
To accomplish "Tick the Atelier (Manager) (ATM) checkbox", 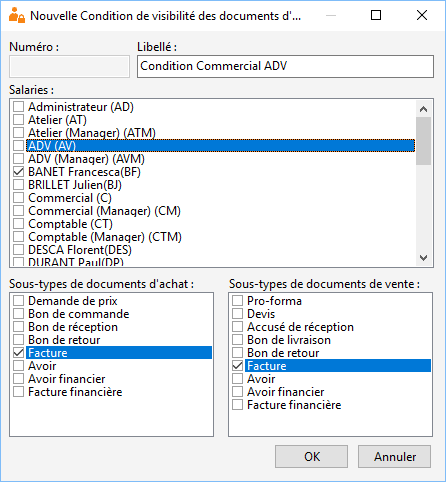I will (x=19, y=133).
